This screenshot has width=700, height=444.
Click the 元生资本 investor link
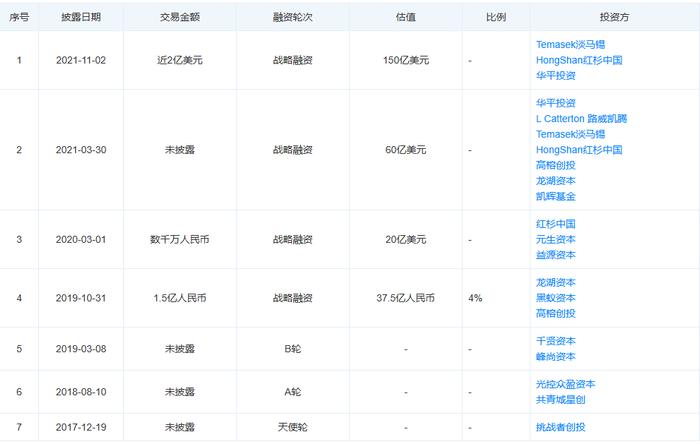pyautogui.click(x=556, y=240)
